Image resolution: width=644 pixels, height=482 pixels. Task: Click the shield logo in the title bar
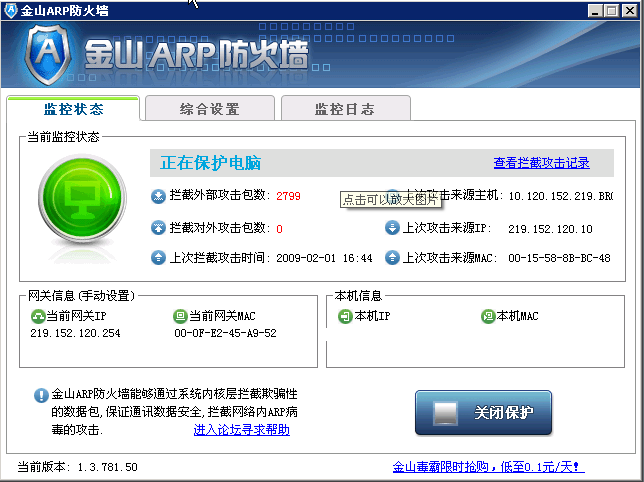click(x=11, y=10)
